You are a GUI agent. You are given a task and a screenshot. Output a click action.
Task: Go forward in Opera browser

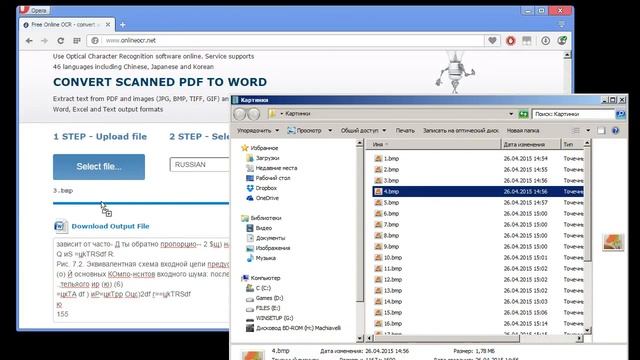tap(44, 41)
